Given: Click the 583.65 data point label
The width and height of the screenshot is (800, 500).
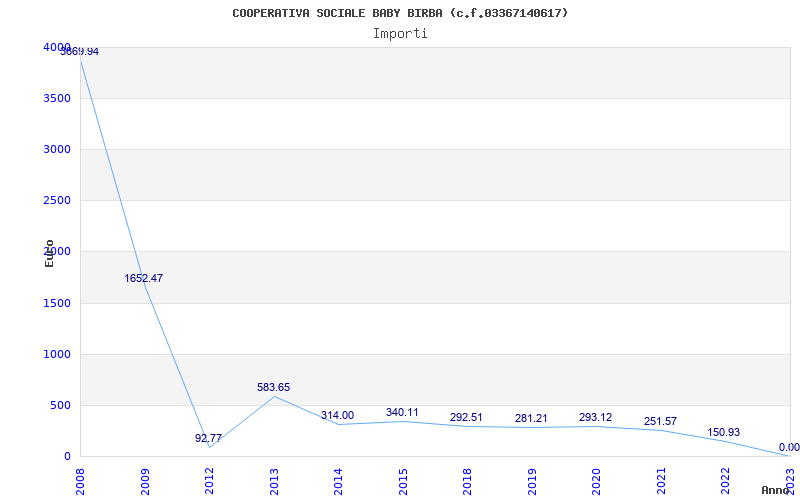Looking at the screenshot, I should pos(273,387).
